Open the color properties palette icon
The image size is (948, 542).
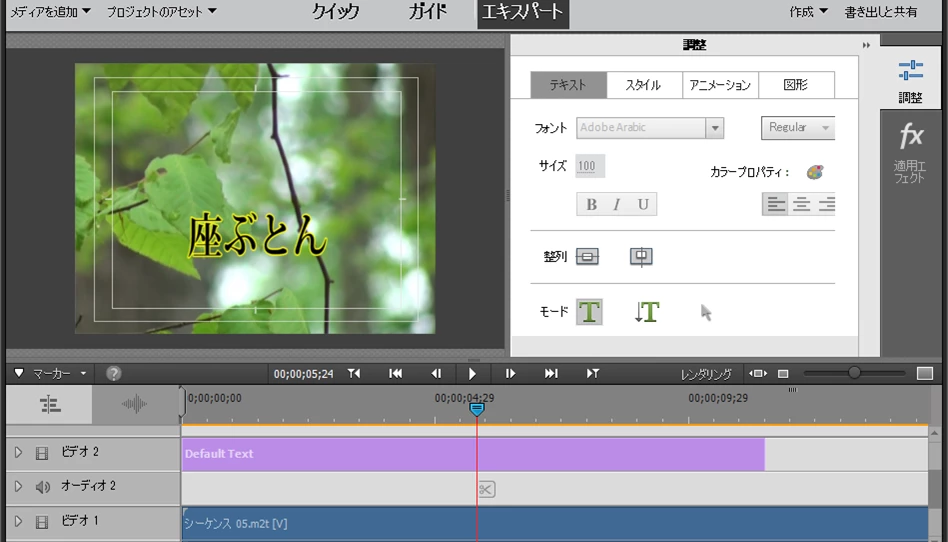click(814, 172)
